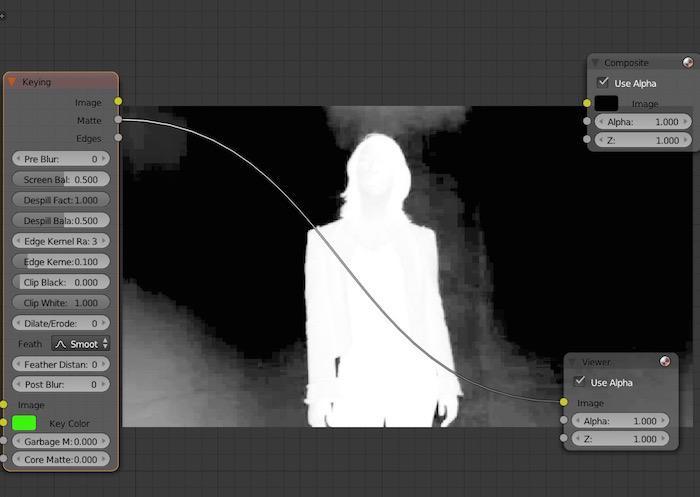Click the Keying Matte output socket
The width and height of the screenshot is (700, 497).
click(x=118, y=119)
